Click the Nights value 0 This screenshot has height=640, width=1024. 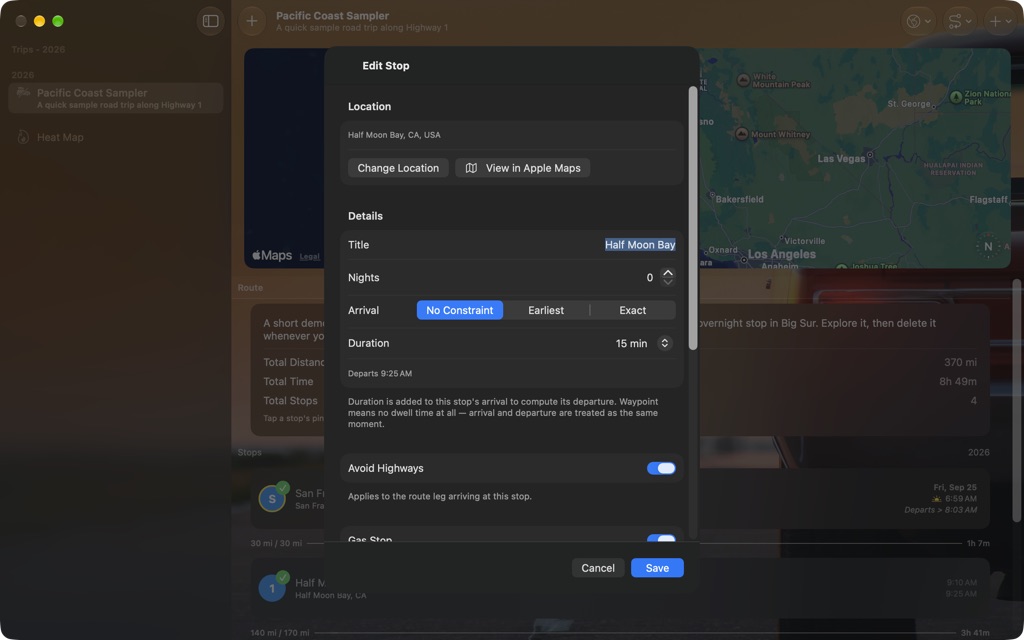(x=649, y=278)
